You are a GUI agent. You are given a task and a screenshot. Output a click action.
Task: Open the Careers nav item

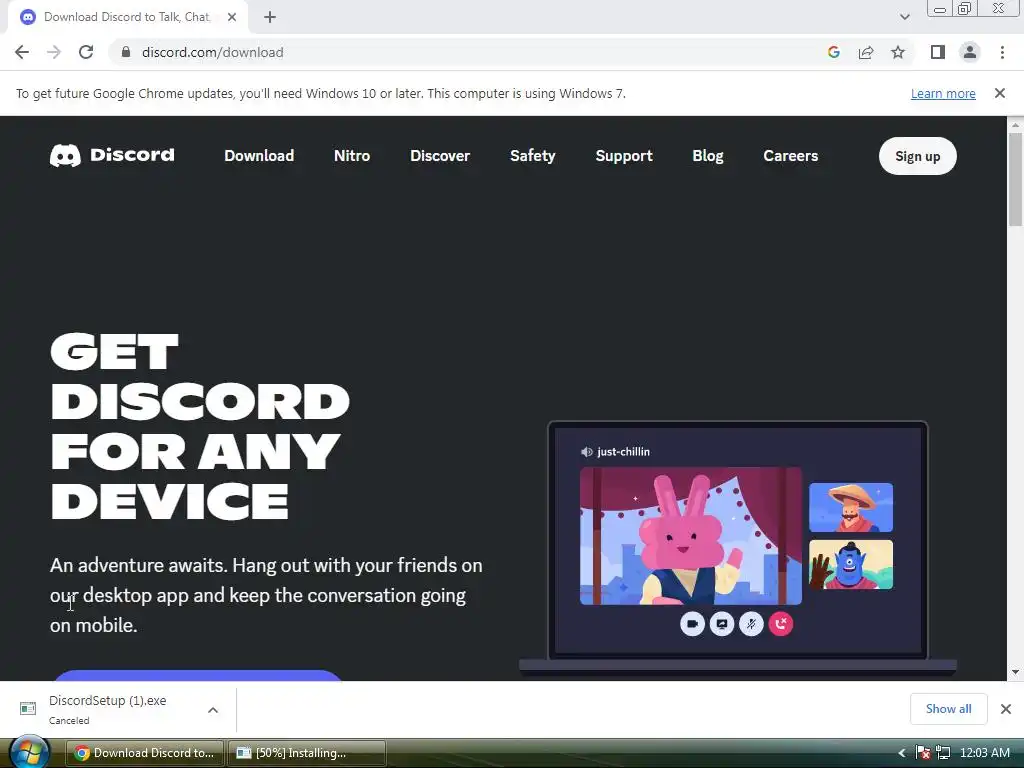tap(791, 155)
